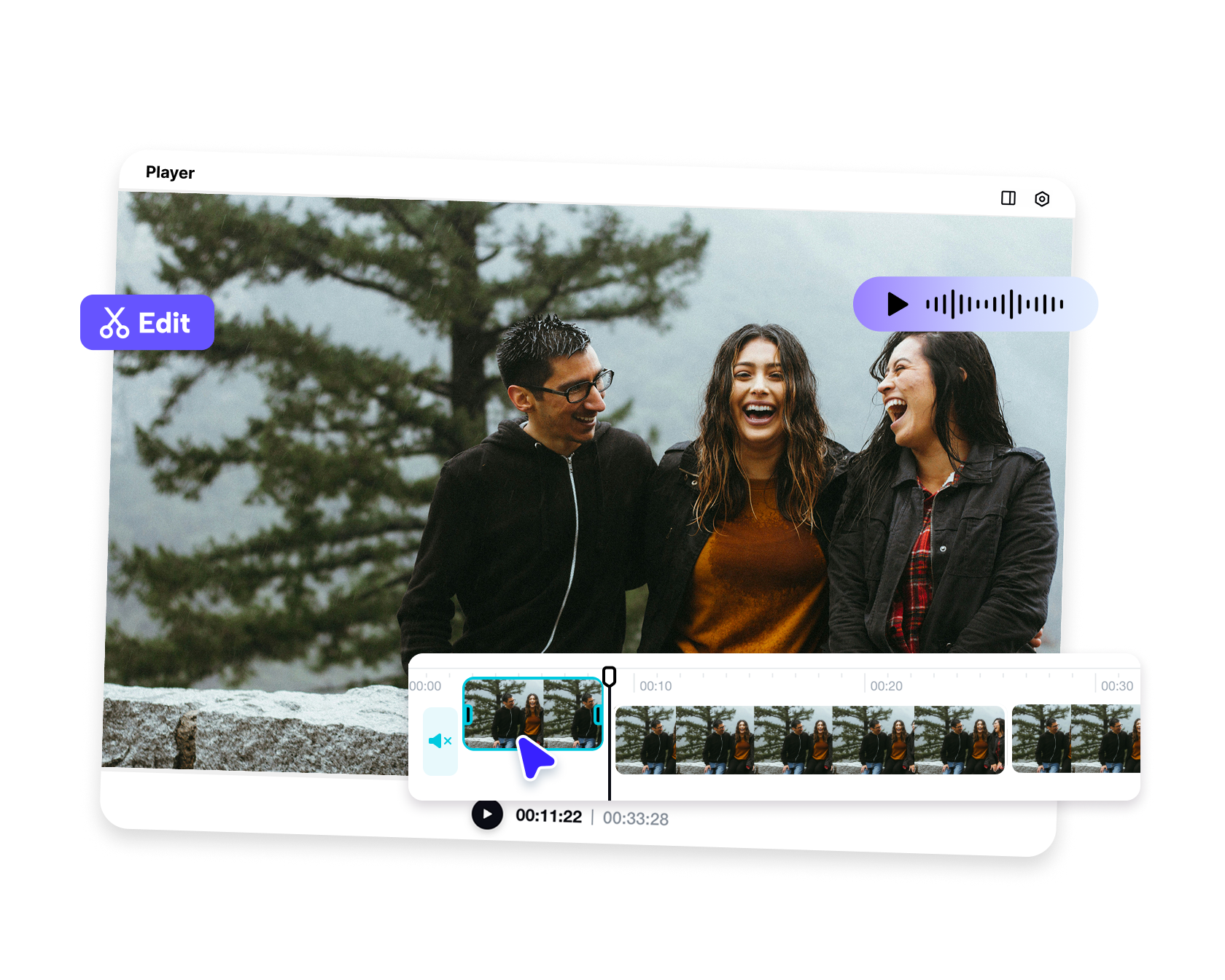The height and width of the screenshot is (980, 1225).
Task: Open the player settings hexagon icon
Action: (x=1042, y=199)
